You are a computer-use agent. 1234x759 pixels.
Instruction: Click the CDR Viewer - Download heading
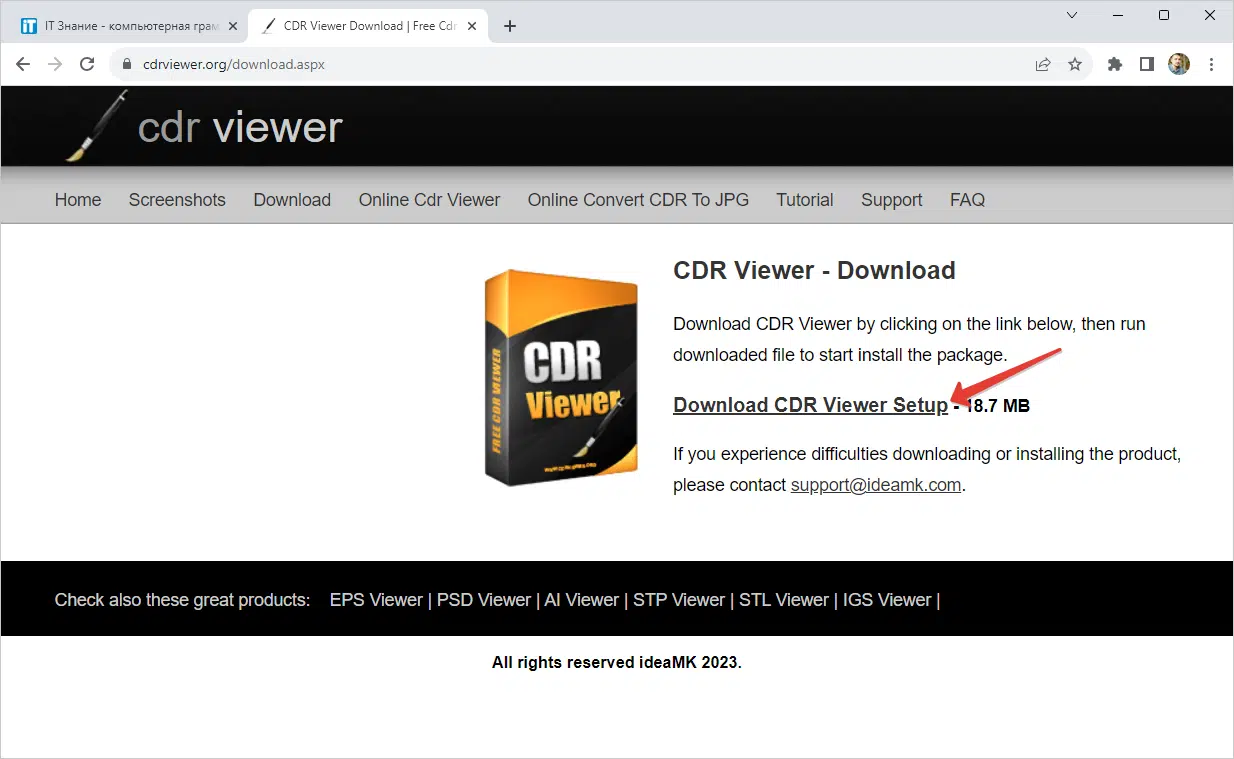814,270
